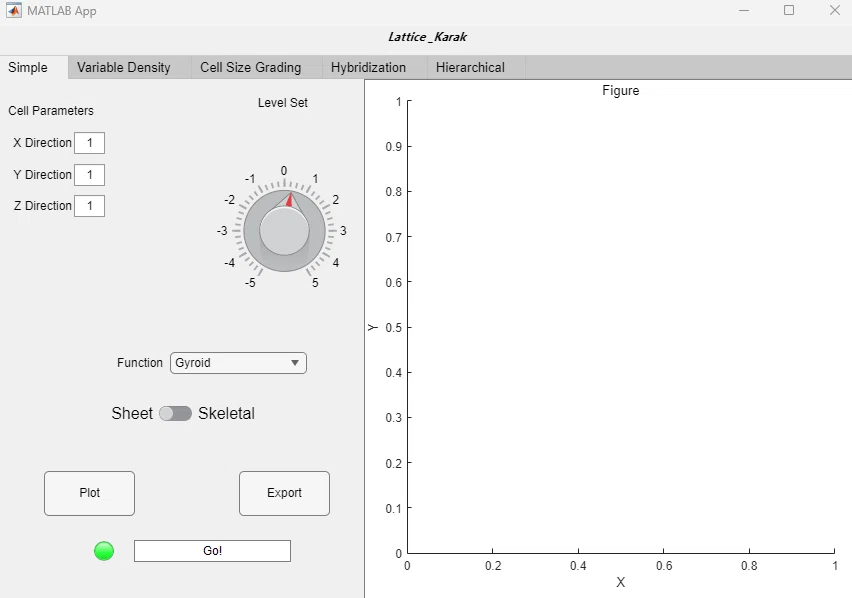Click the Z Direction input field
Screen dimensions: 852x598
click(x=90, y=206)
